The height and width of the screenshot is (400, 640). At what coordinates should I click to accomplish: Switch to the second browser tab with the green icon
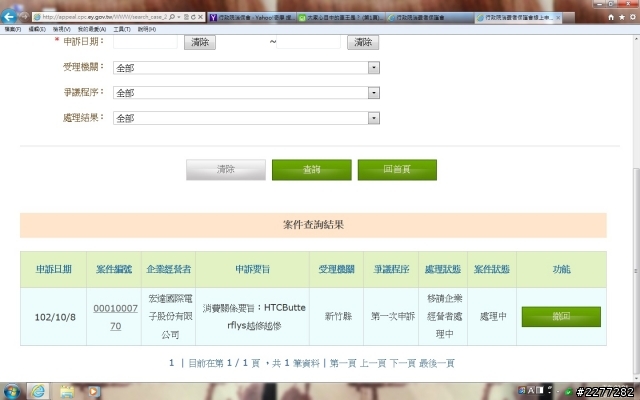point(341,18)
